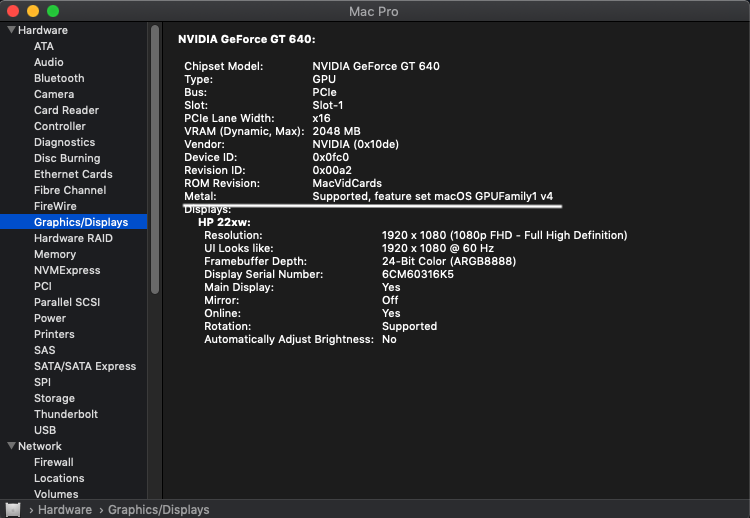Open NVMExpress in the sidebar
750x518 pixels.
[67, 270]
